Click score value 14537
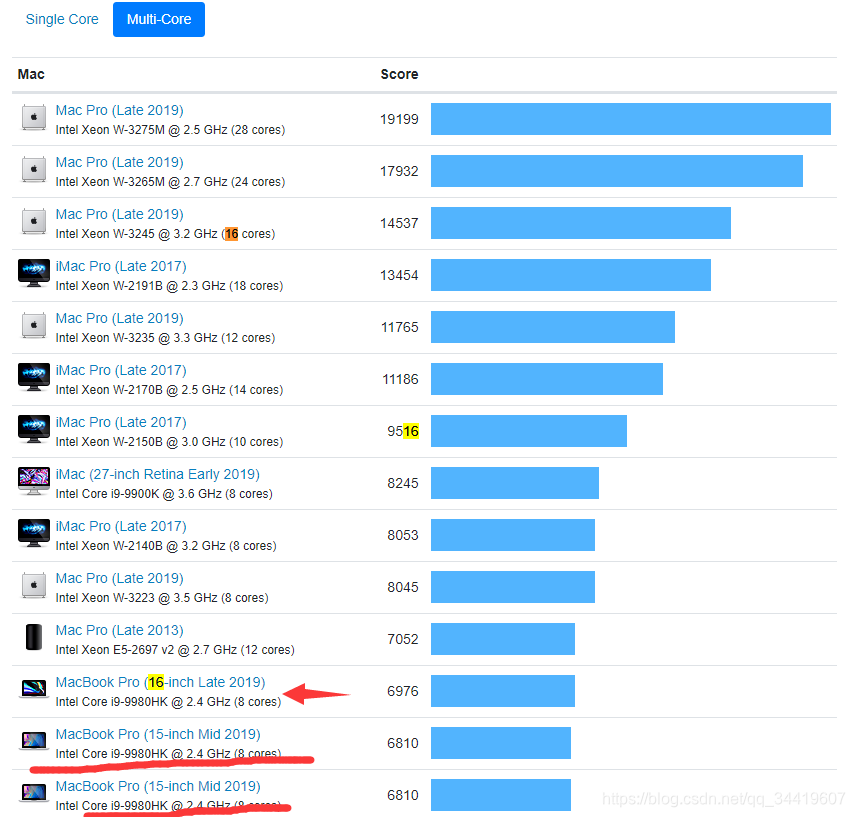The image size is (855, 817). 399,223
